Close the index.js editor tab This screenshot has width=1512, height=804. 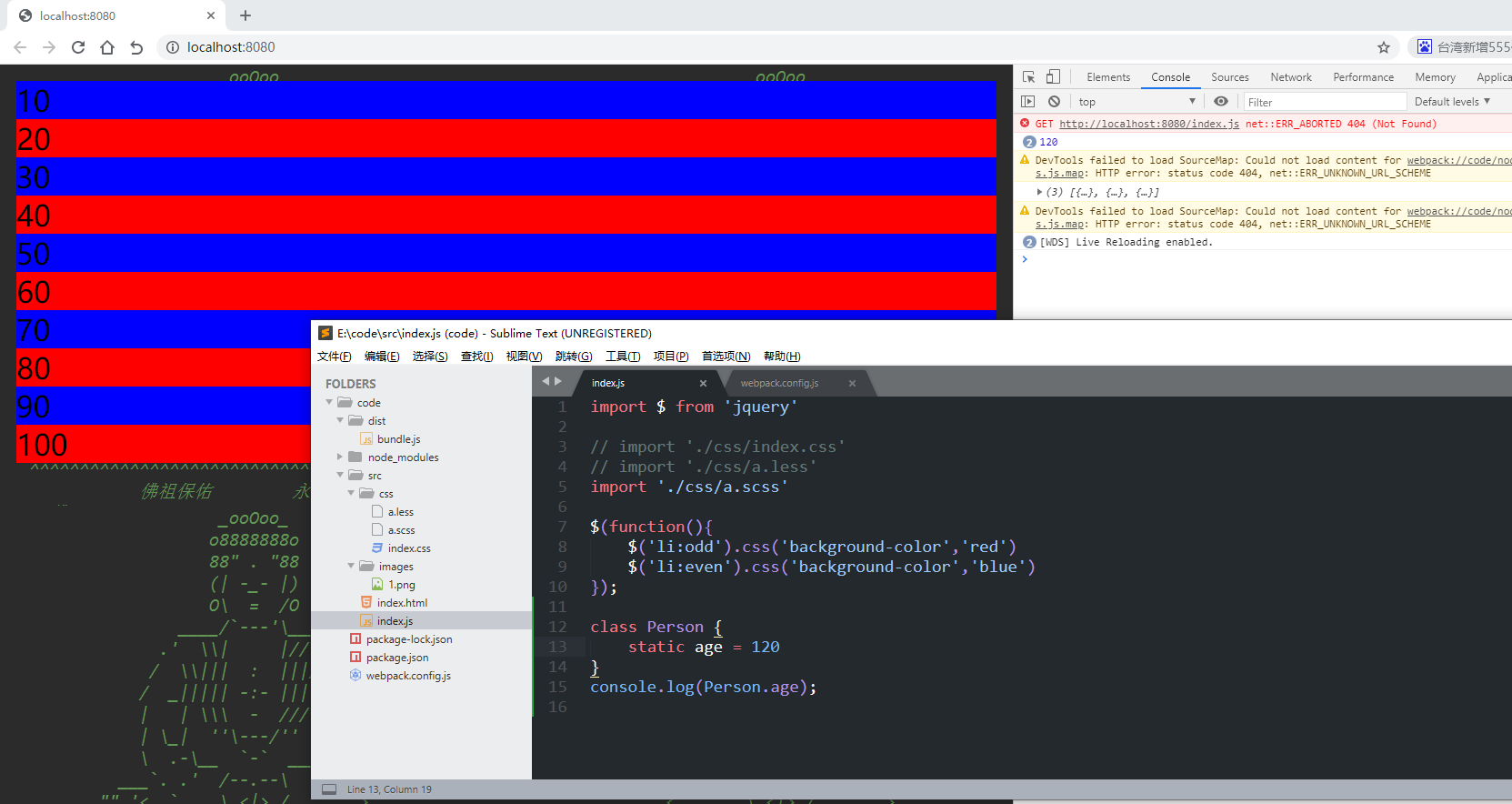tap(703, 383)
